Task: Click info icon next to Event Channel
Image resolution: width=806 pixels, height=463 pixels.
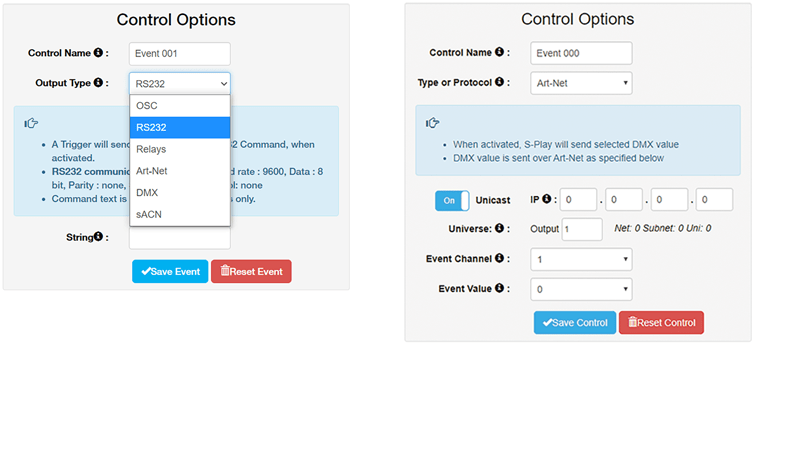Action: pyautogui.click(x=499, y=258)
